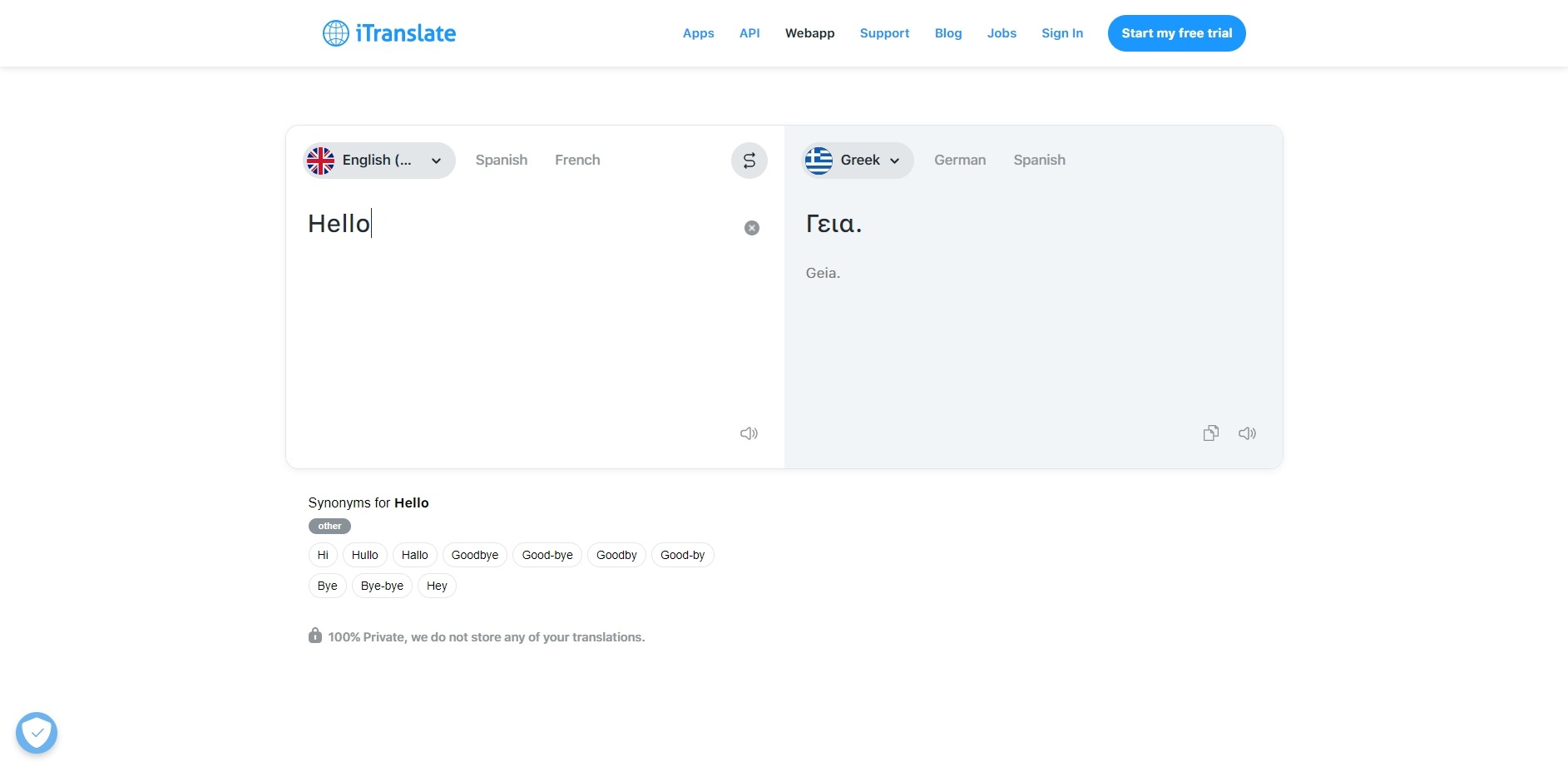Clear the Hello input text
The image size is (1568, 762).
751,228
